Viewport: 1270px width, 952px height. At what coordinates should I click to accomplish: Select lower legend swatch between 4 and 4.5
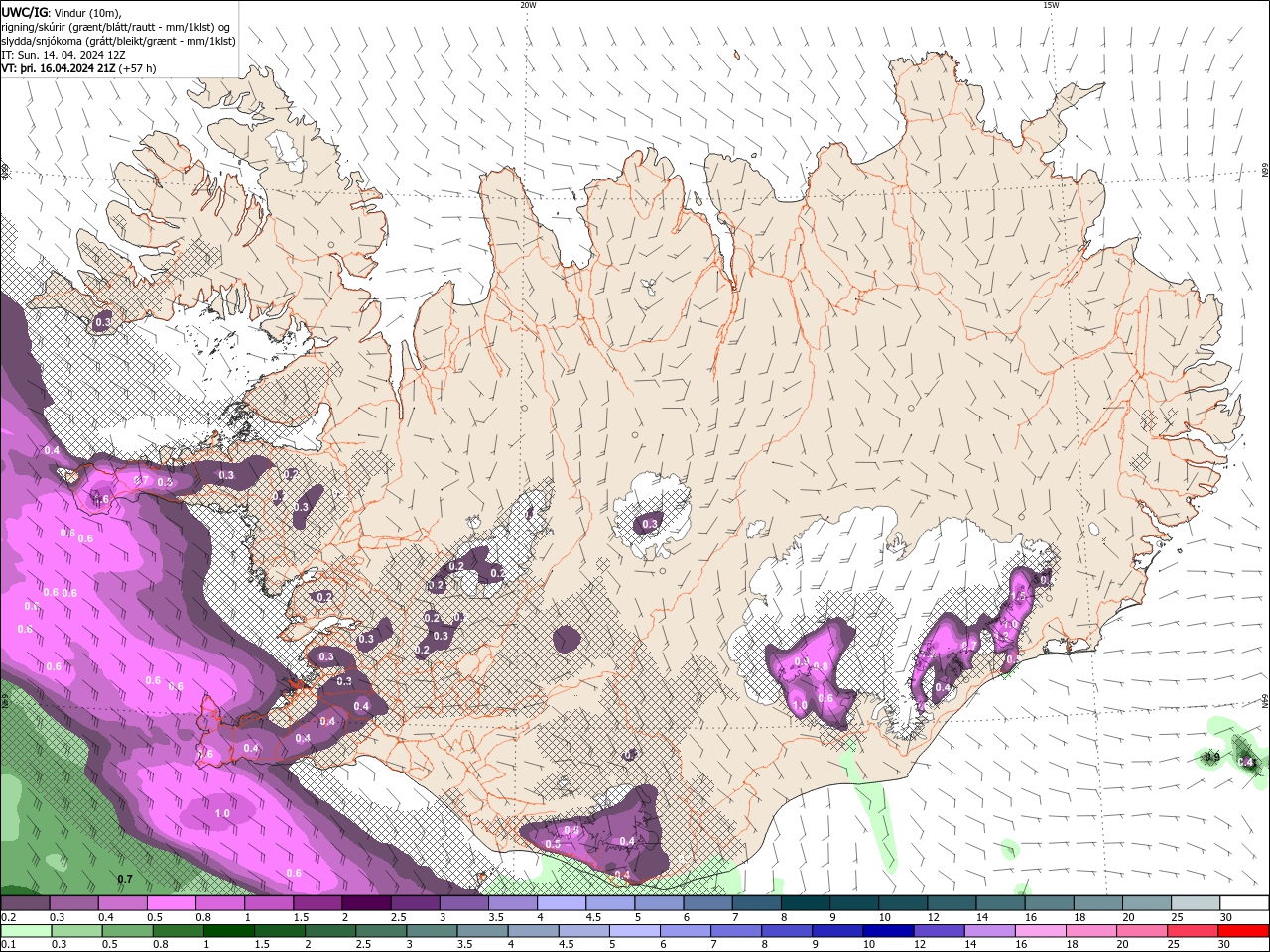click(x=532, y=931)
